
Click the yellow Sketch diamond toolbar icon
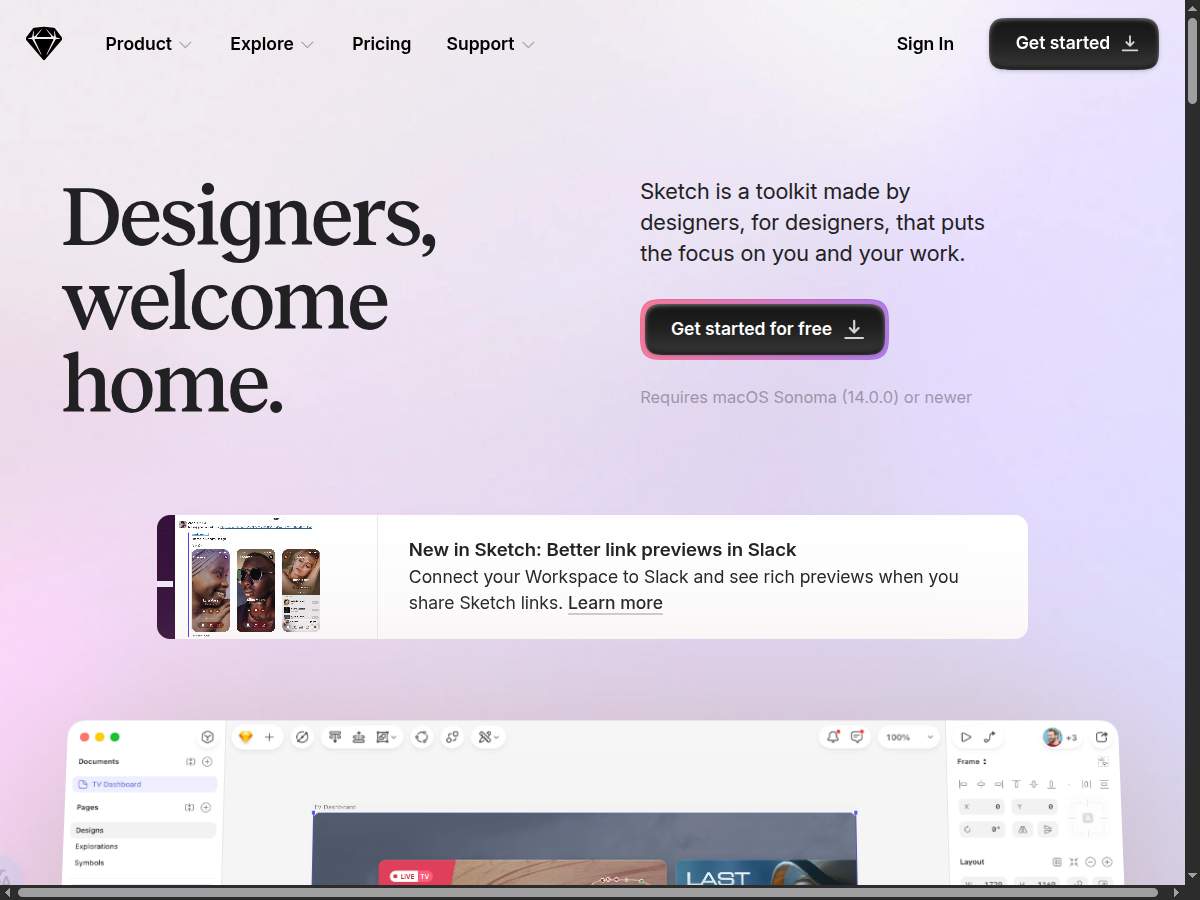point(246,737)
